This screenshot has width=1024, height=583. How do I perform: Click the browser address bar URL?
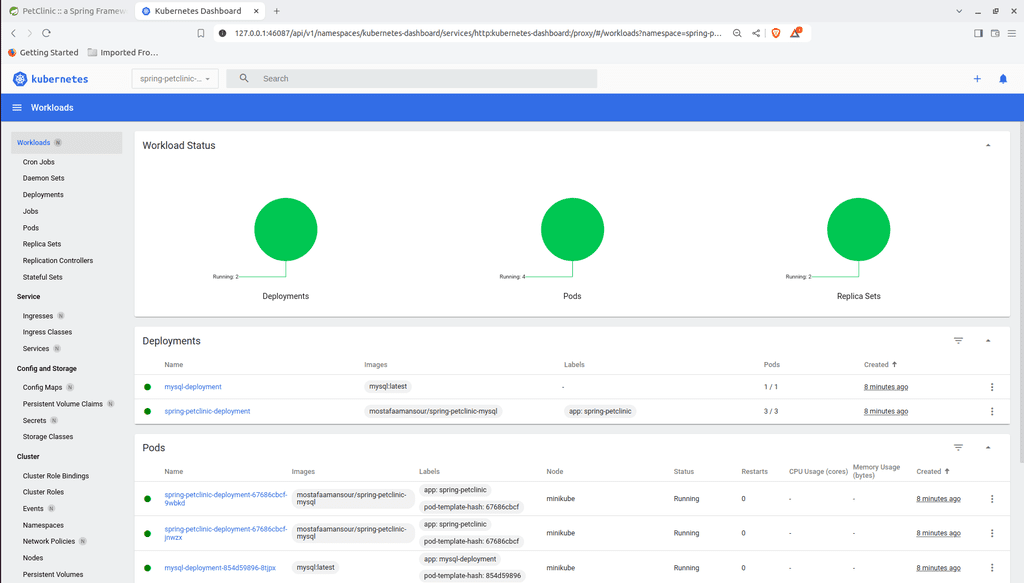click(478, 33)
